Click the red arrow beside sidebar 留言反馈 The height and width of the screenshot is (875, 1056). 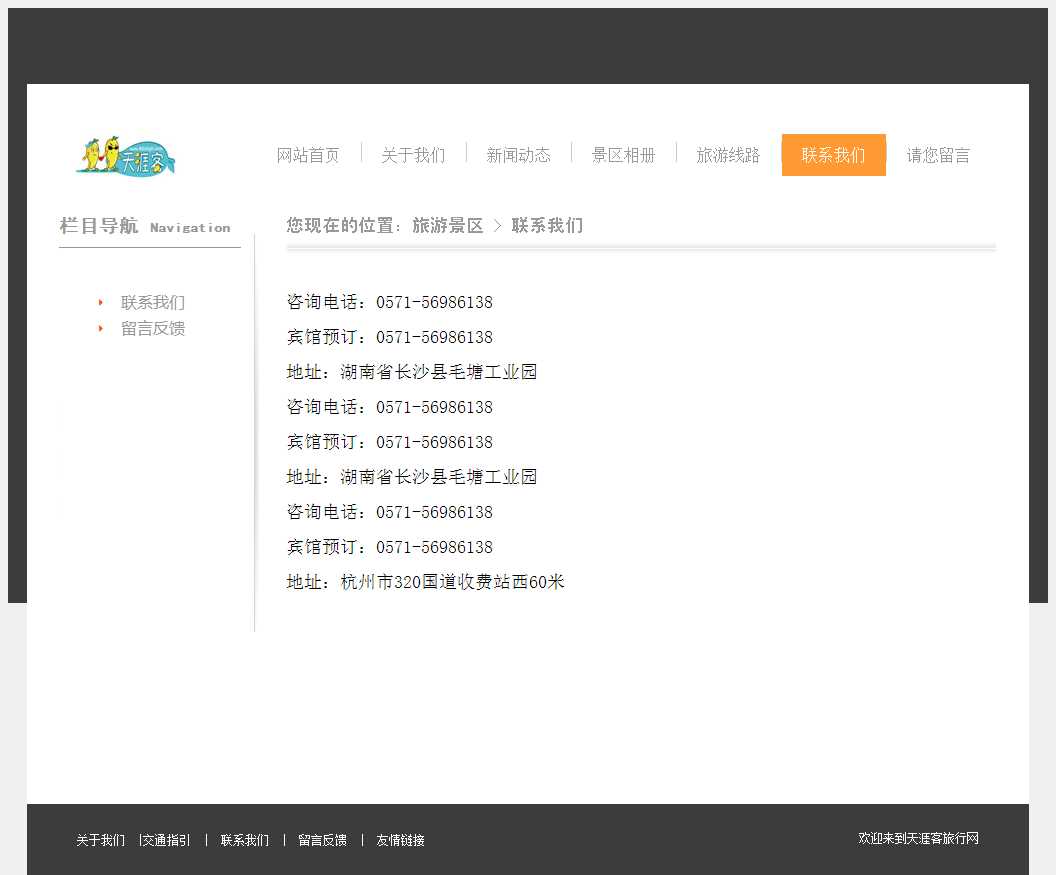pos(101,328)
